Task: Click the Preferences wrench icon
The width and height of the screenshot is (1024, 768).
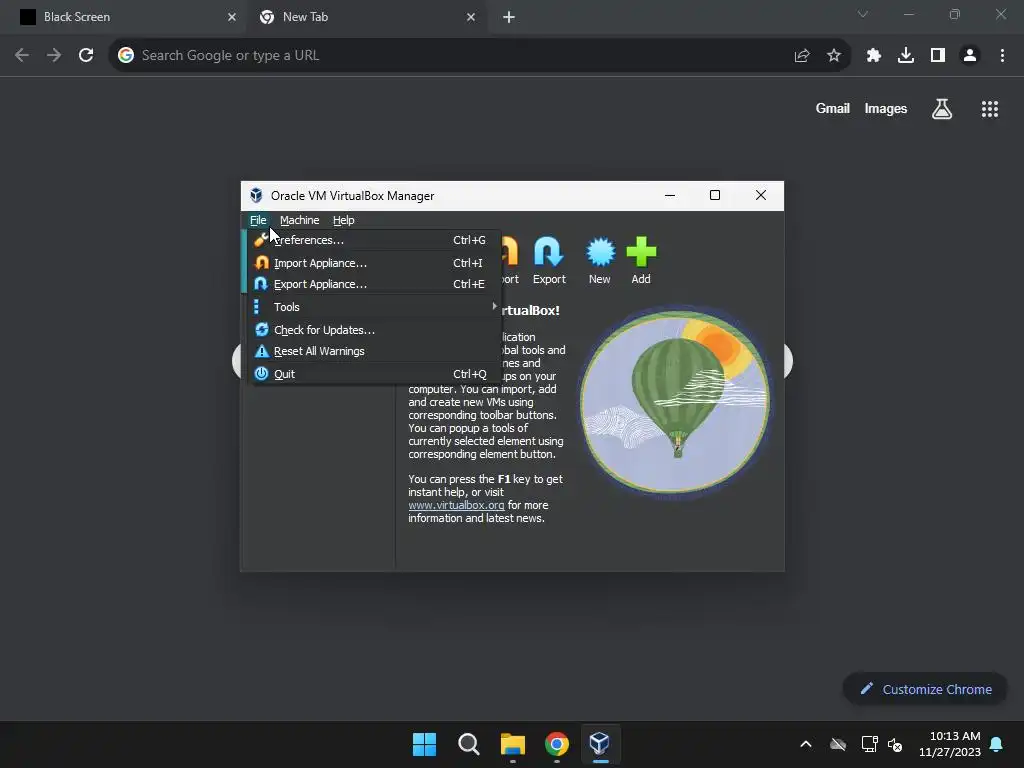Action: coord(261,240)
